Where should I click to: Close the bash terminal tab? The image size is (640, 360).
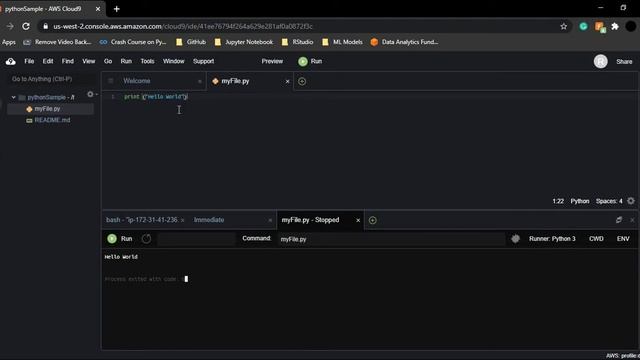coord(182,220)
